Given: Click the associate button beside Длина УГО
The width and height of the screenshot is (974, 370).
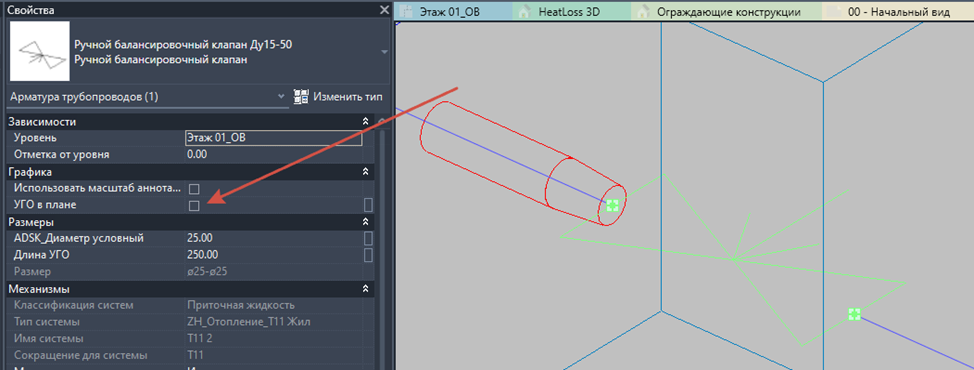Looking at the screenshot, I should pyautogui.click(x=368, y=255).
